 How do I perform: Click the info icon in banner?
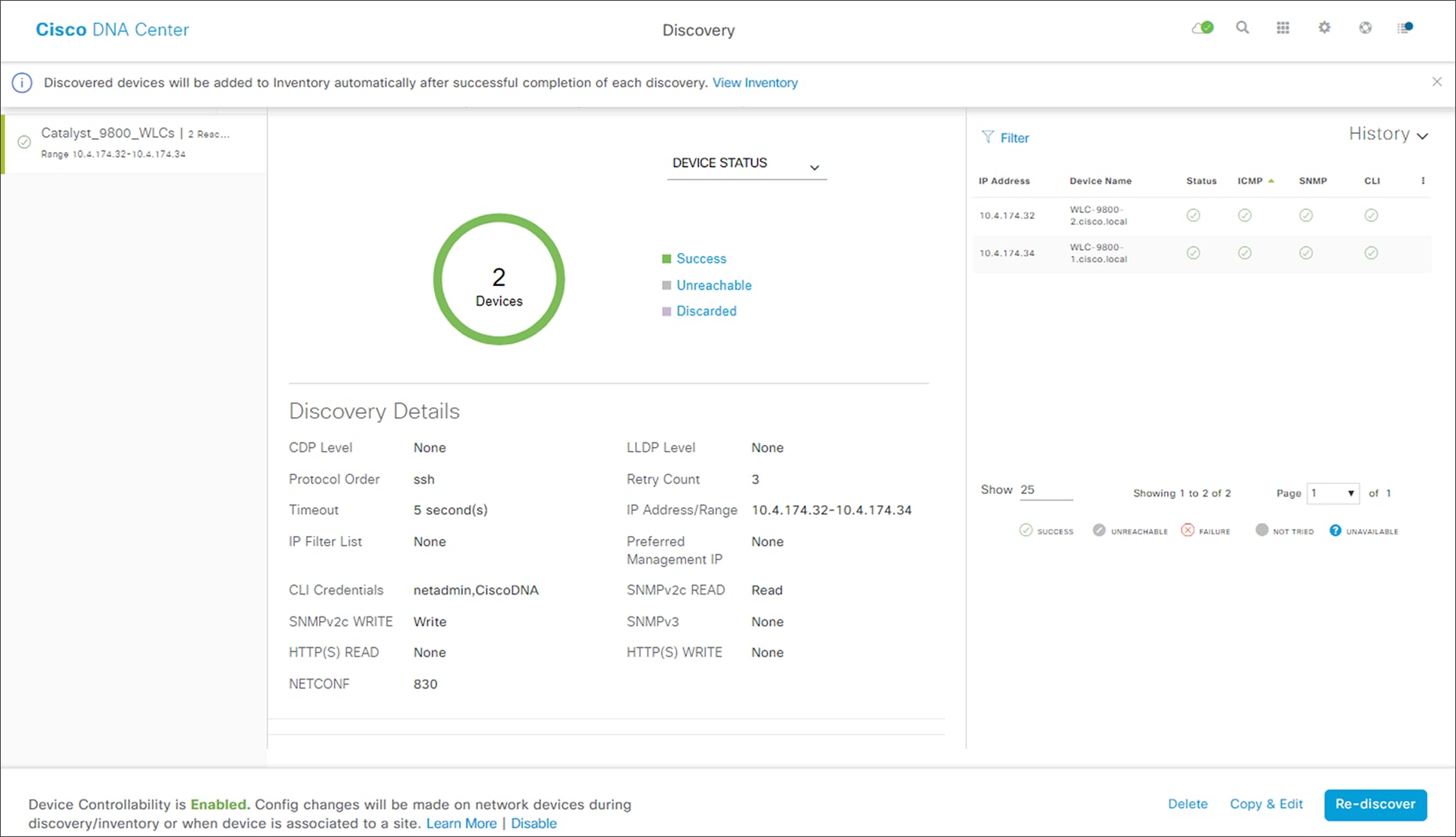[x=22, y=83]
